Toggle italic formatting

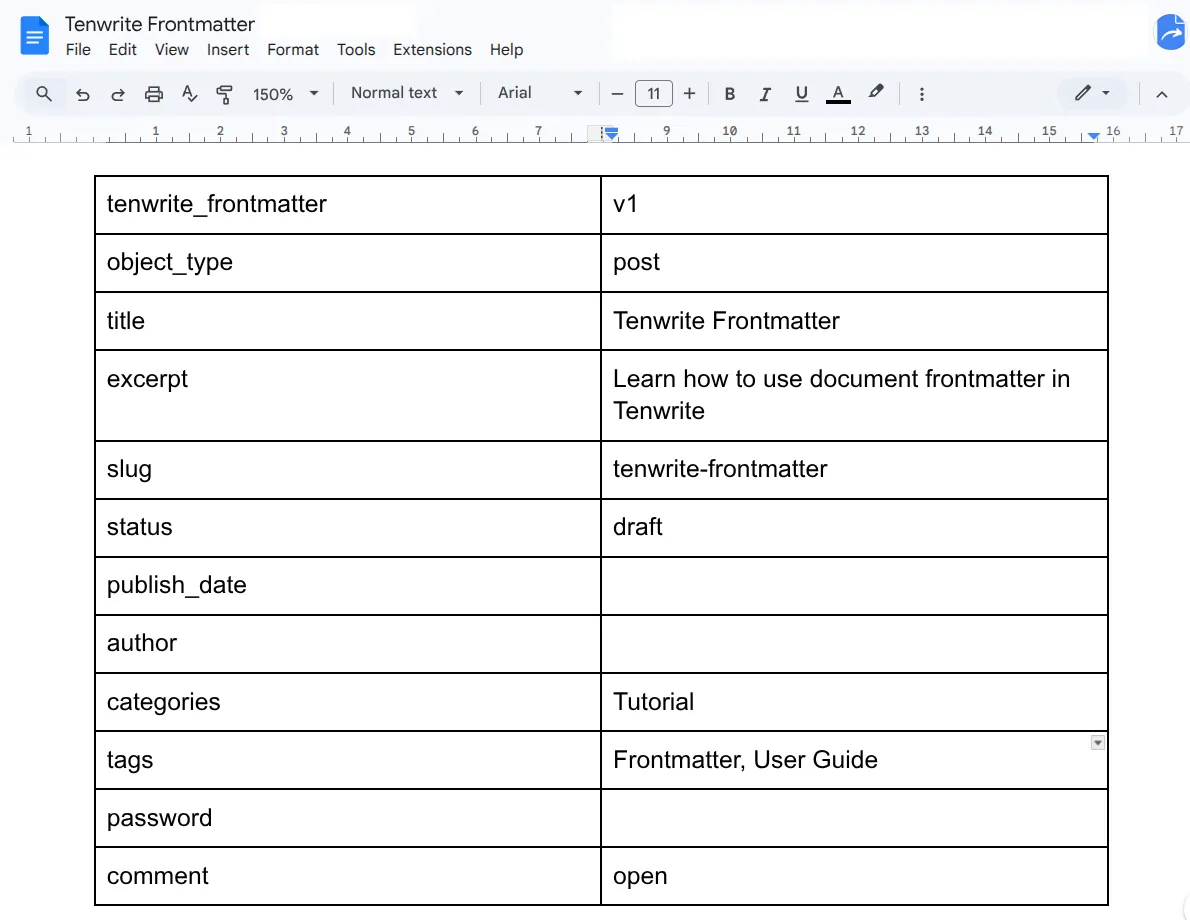click(765, 93)
